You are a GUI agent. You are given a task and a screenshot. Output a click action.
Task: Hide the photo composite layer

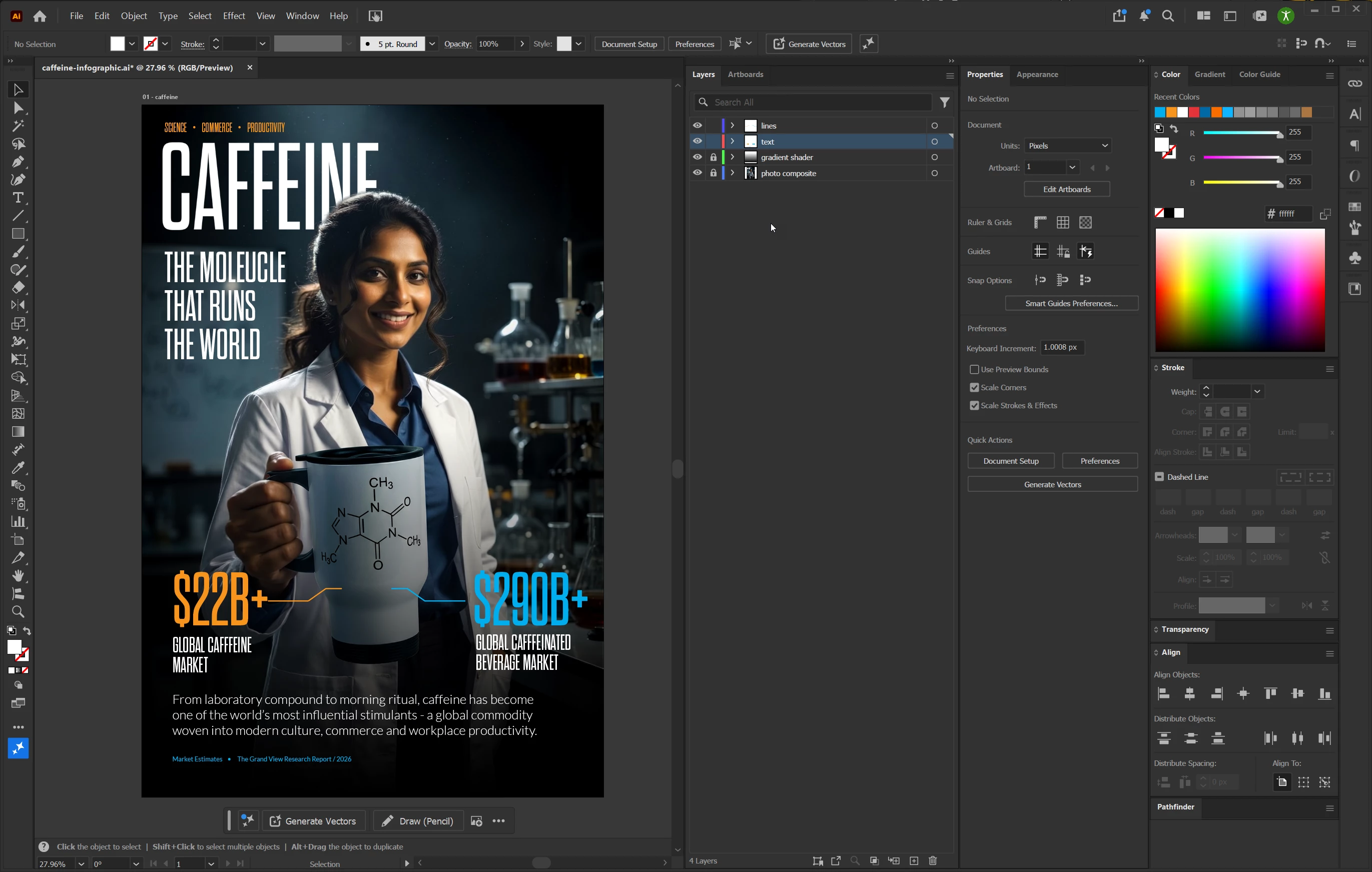point(698,173)
